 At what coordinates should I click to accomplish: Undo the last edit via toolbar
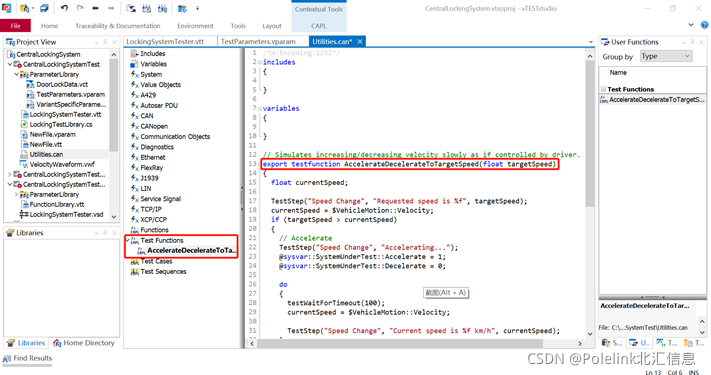click(x=64, y=8)
